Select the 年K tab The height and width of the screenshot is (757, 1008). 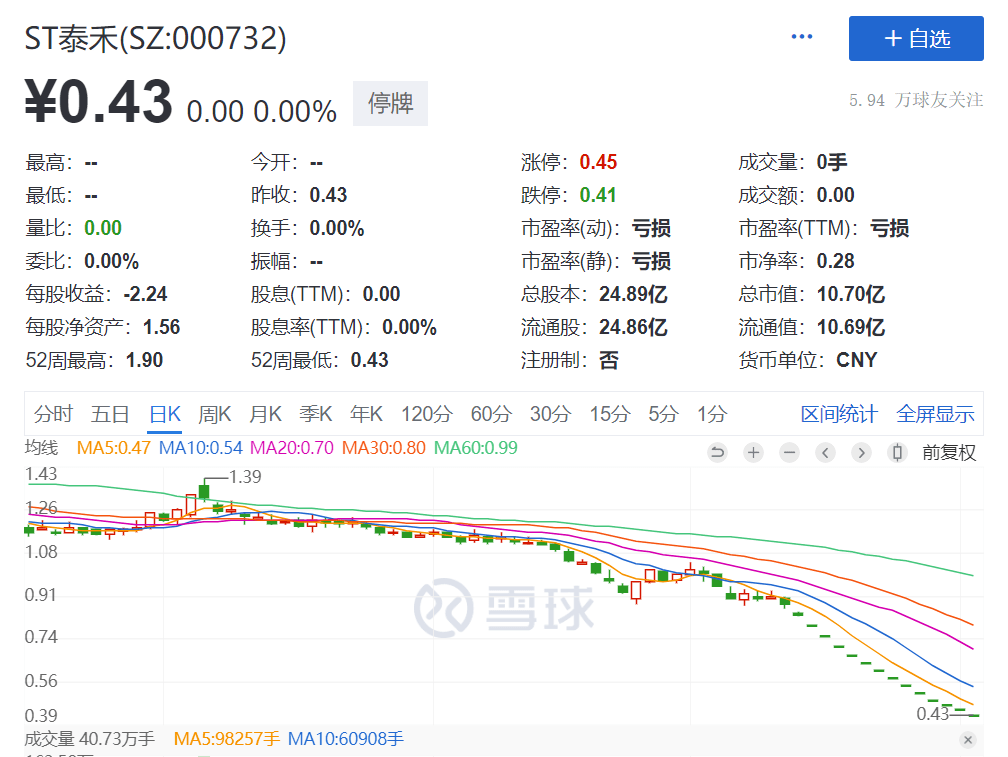click(x=366, y=414)
